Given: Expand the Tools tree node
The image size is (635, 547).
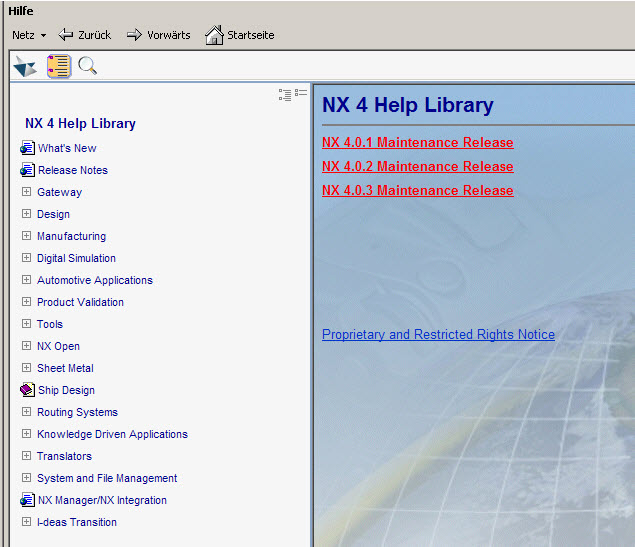Looking at the screenshot, I should (x=26, y=324).
